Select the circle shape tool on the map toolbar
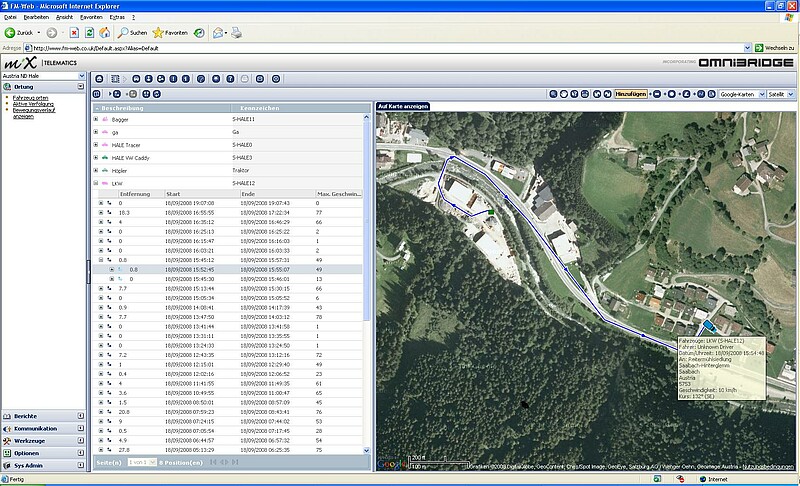 672,94
